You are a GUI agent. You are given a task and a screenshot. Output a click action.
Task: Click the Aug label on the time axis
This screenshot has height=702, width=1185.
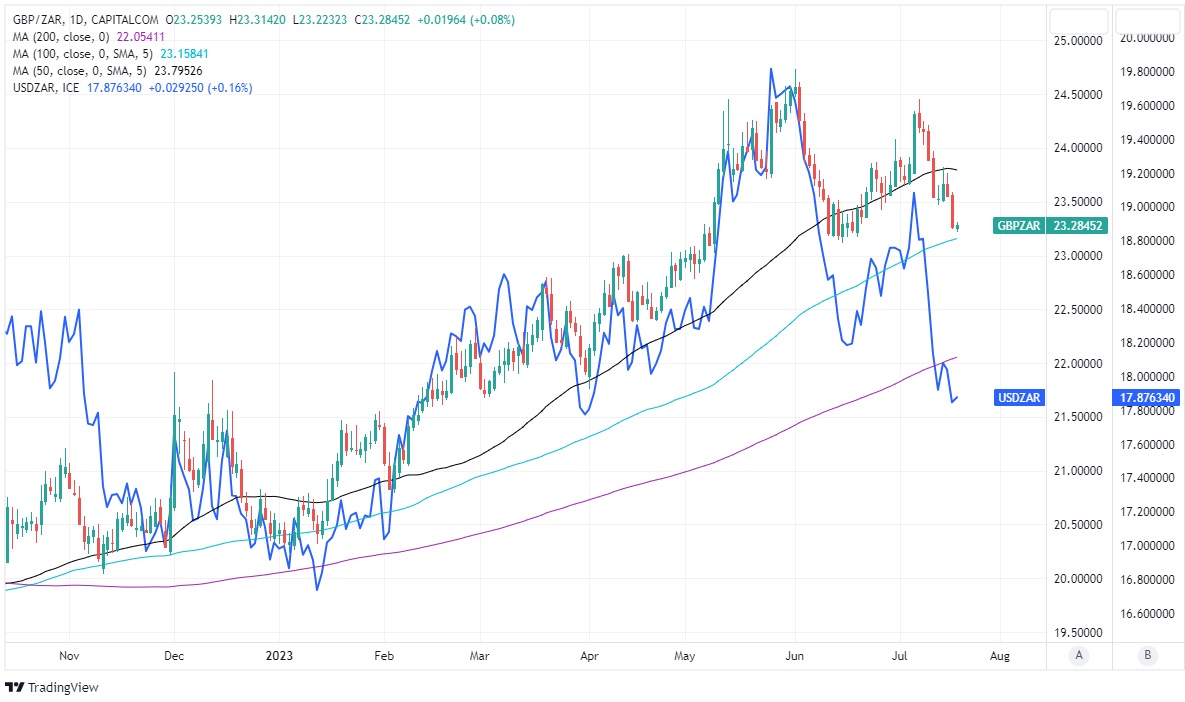tap(999, 655)
